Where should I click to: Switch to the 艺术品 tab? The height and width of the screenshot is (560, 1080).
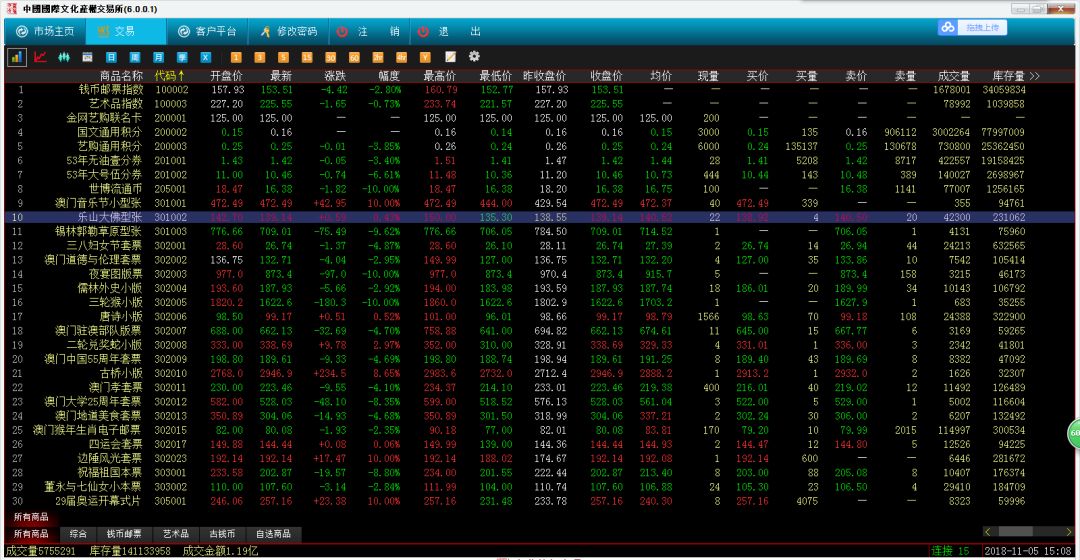tap(176, 534)
